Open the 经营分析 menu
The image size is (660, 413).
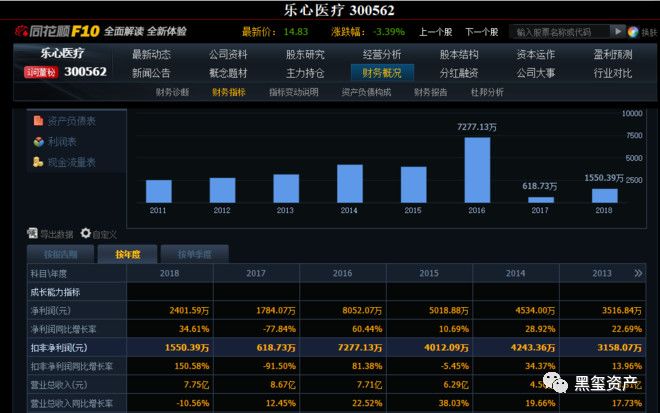[x=382, y=54]
